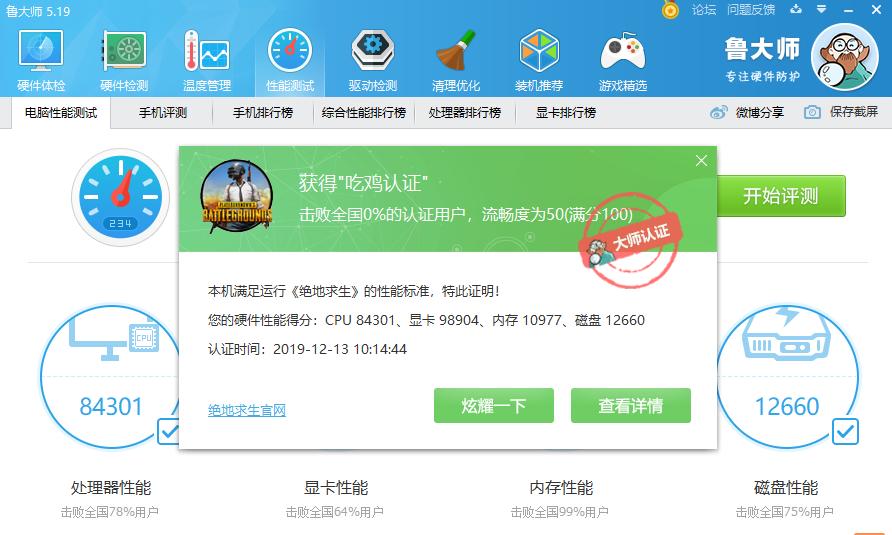The width and height of the screenshot is (892, 535).
Task: Click 获得"吃鸡认证" heading
Action: [363, 183]
